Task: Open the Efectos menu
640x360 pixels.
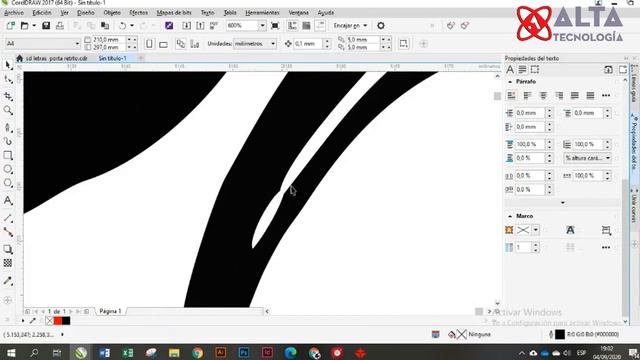Action: pyautogui.click(x=138, y=13)
